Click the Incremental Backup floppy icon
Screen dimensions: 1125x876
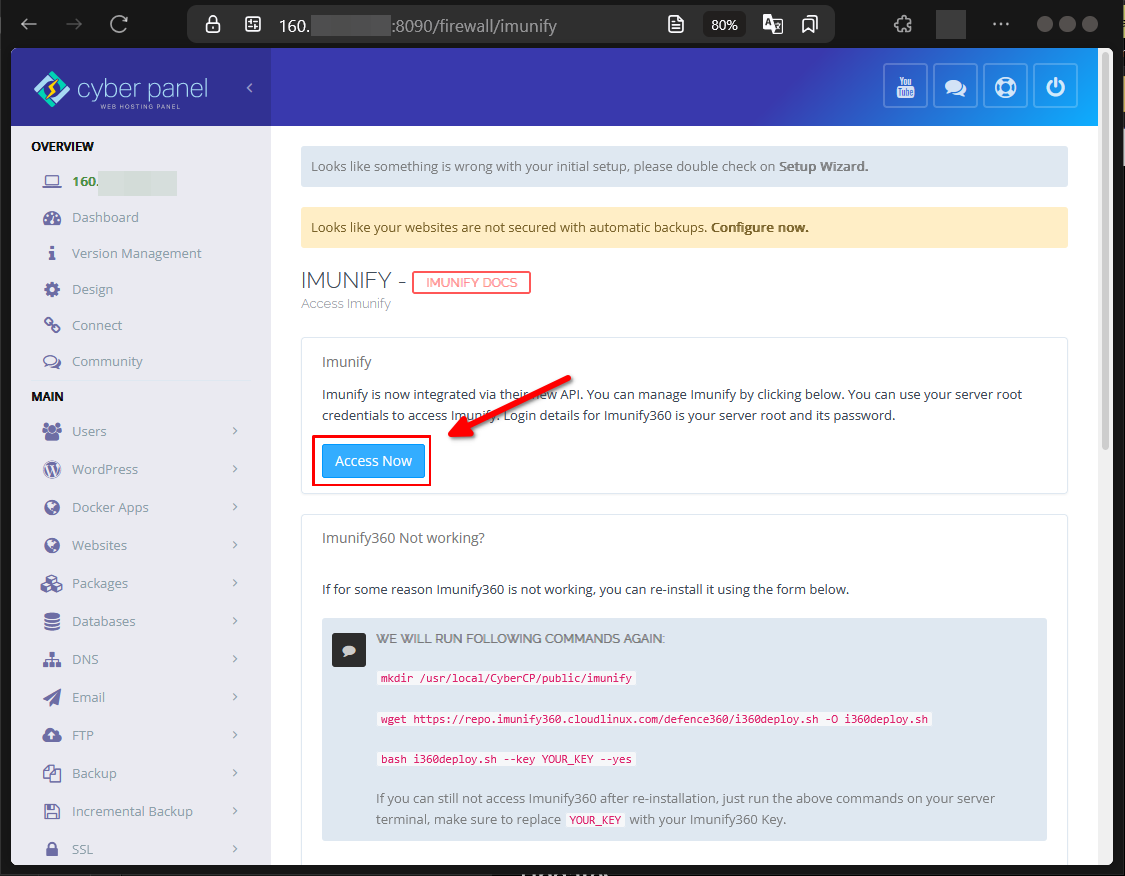point(52,811)
